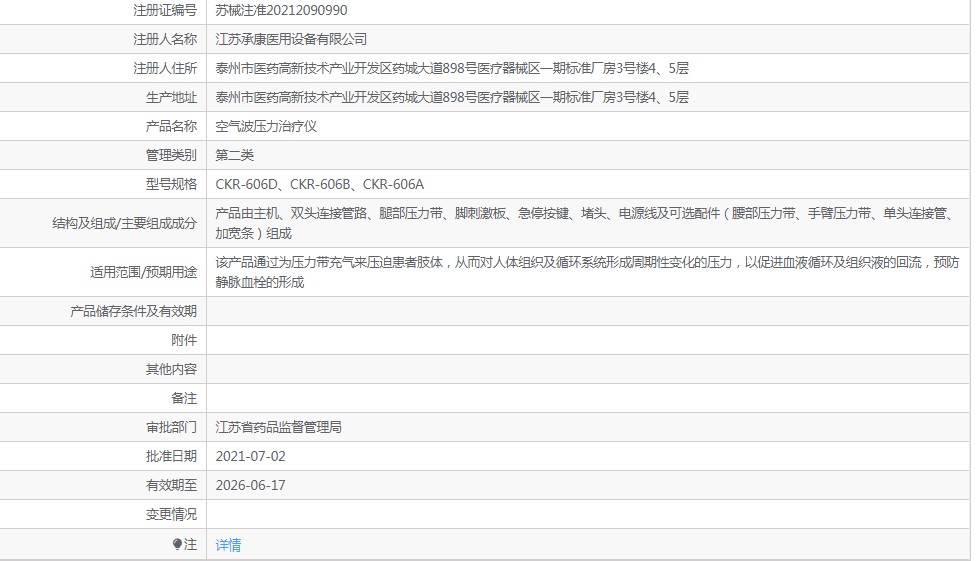Click the 第二类 management category value
Viewport: 977px width, 561px height.
[235, 156]
